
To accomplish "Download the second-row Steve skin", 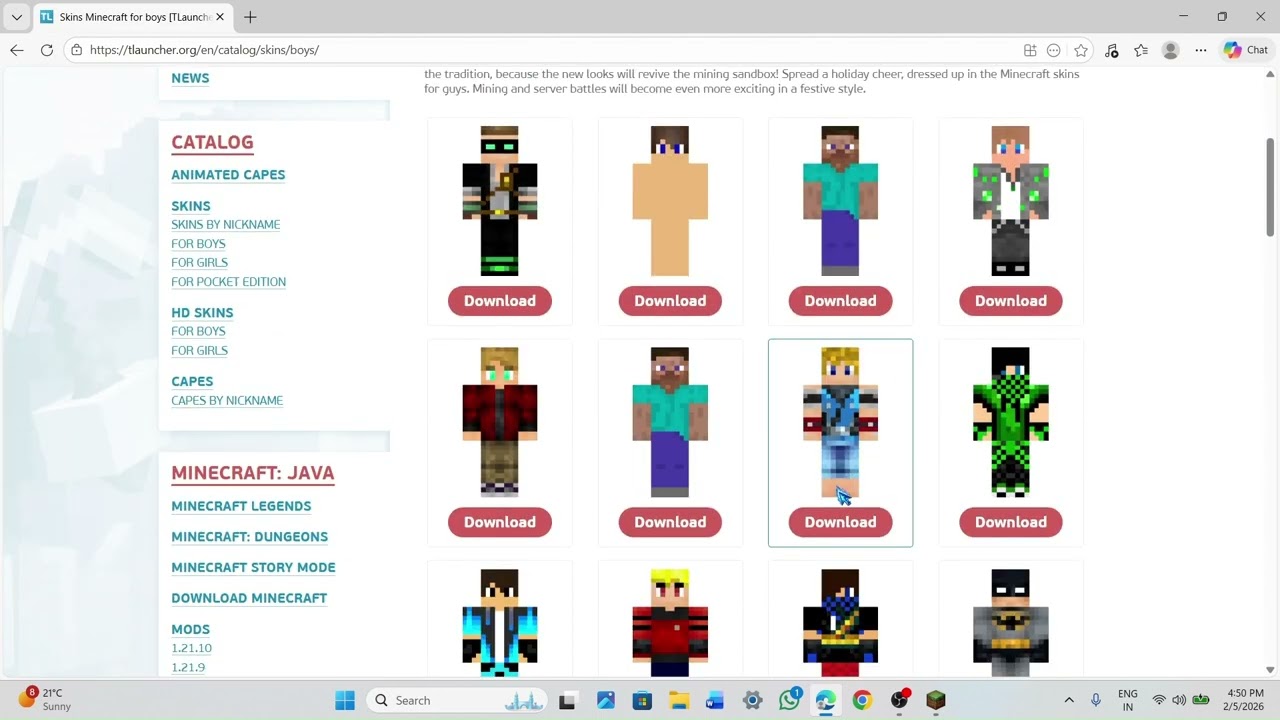I will click(x=670, y=522).
